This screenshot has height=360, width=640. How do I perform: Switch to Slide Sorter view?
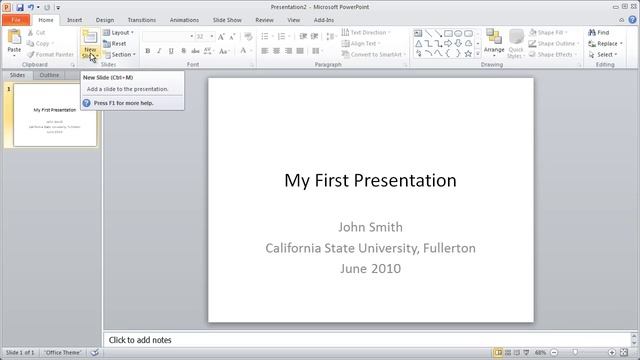[x=508, y=352]
